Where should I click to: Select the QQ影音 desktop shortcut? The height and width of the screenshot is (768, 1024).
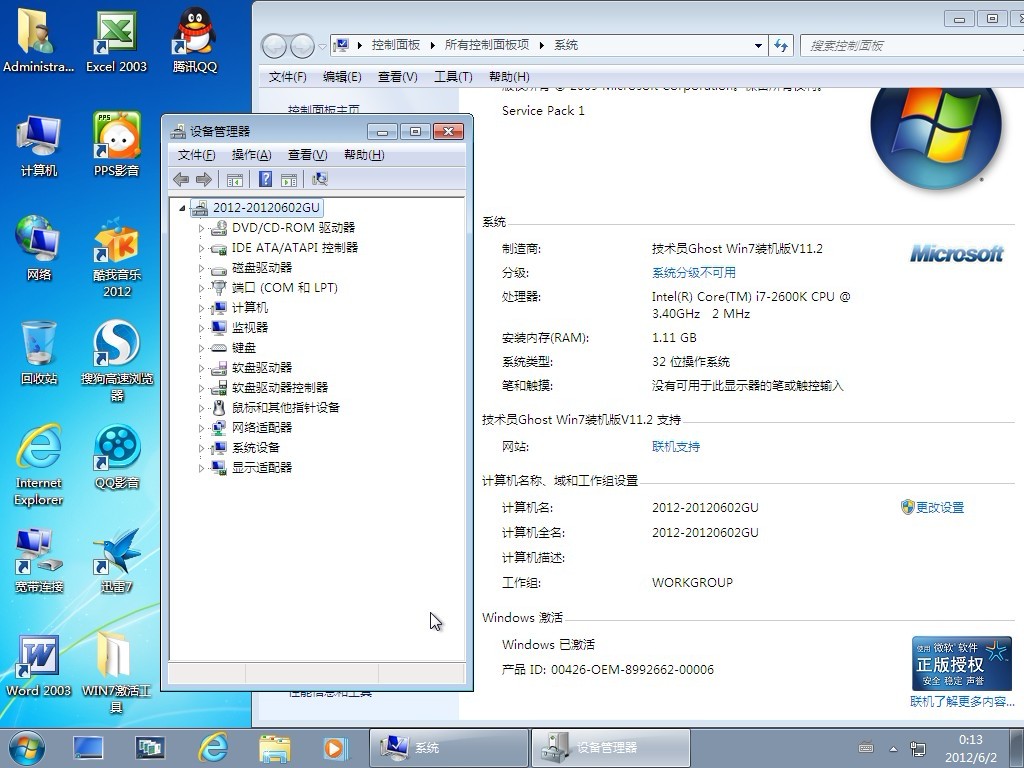[x=116, y=457]
